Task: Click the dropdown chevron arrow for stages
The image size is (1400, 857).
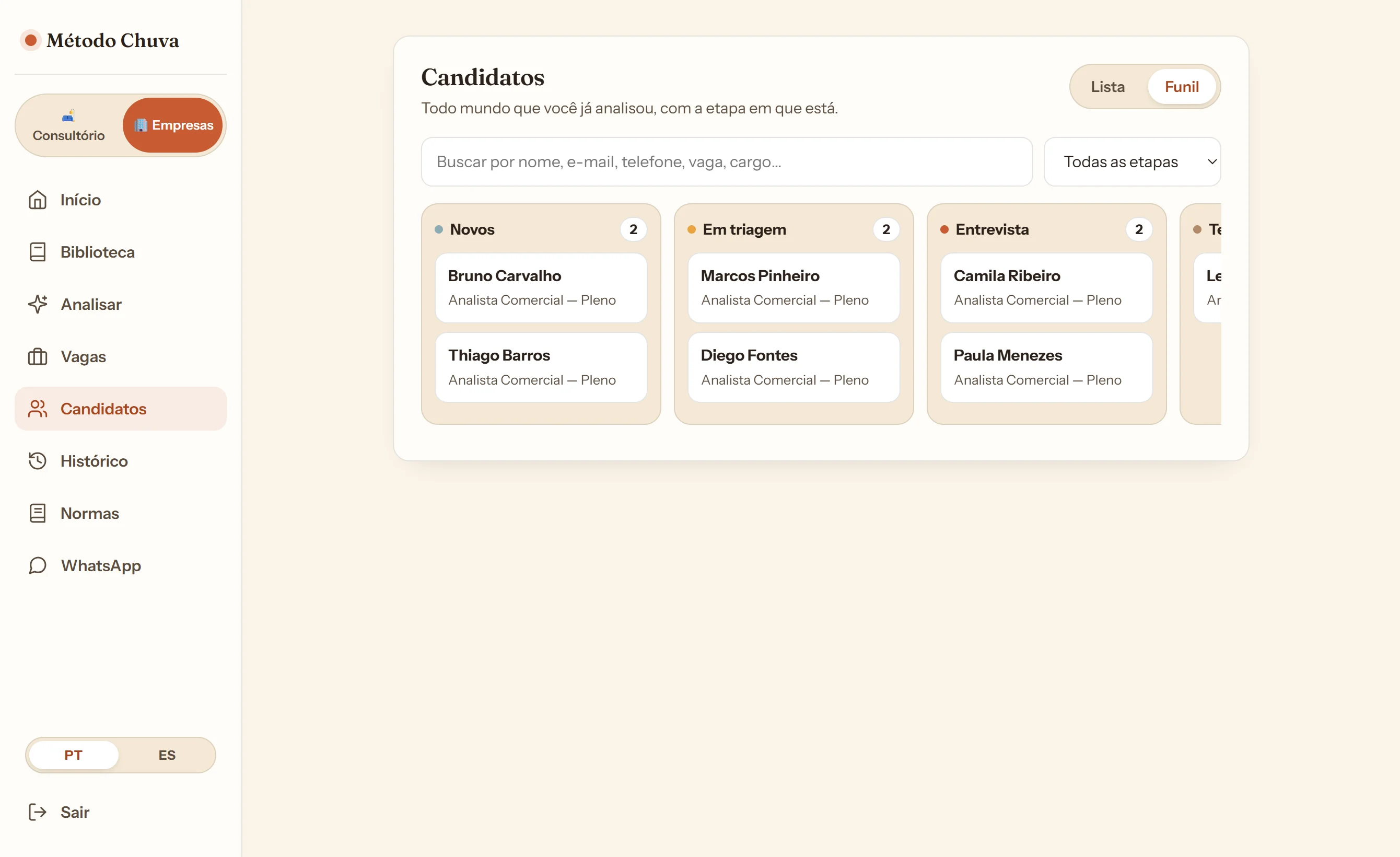Action: pyautogui.click(x=1212, y=162)
